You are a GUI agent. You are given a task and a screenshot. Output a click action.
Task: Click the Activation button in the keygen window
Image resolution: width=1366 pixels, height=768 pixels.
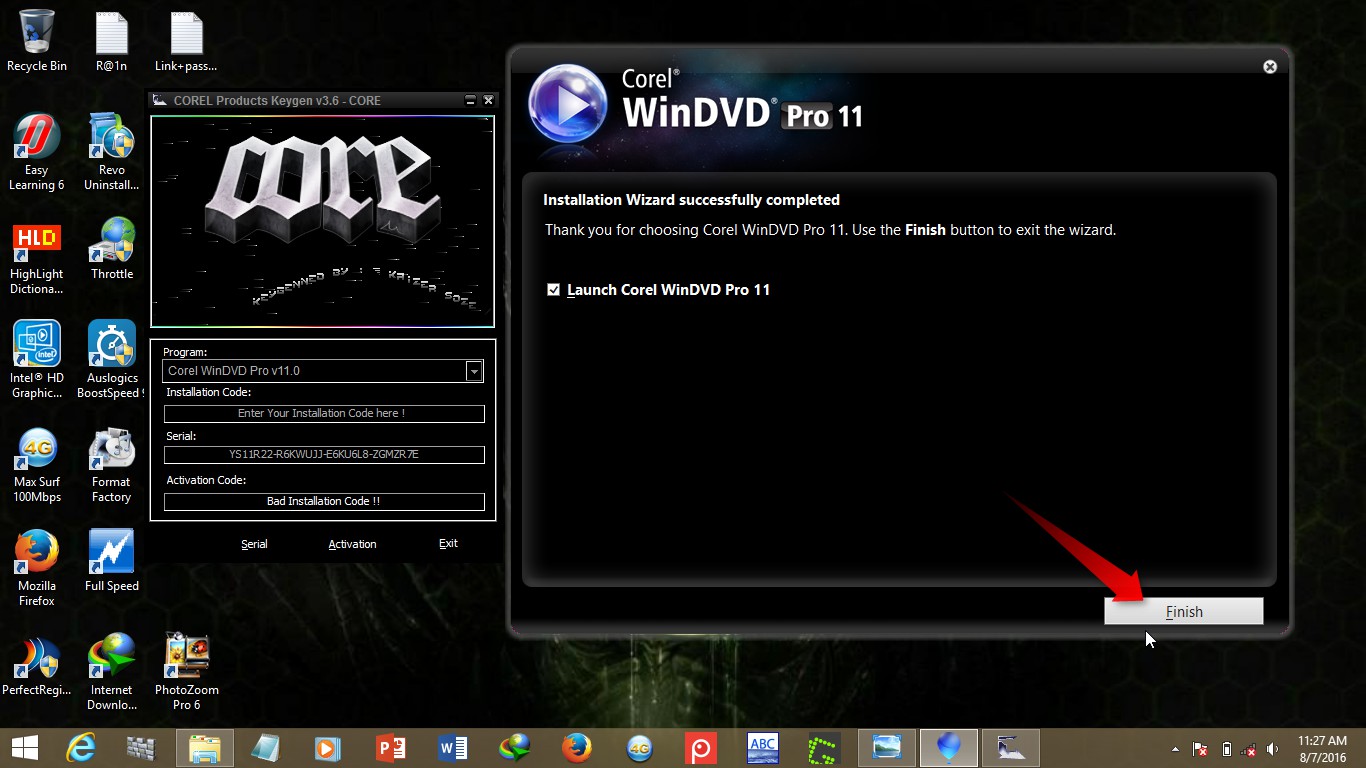coord(352,544)
